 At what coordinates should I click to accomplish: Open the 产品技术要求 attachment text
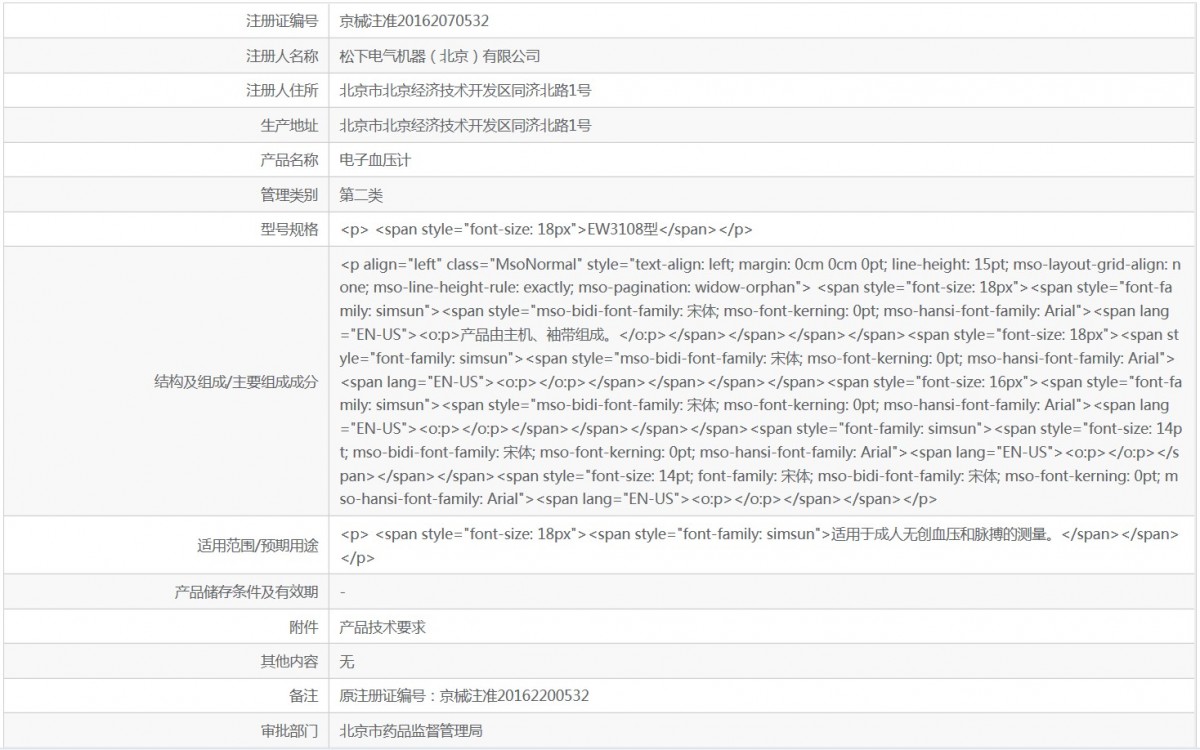[x=383, y=627]
